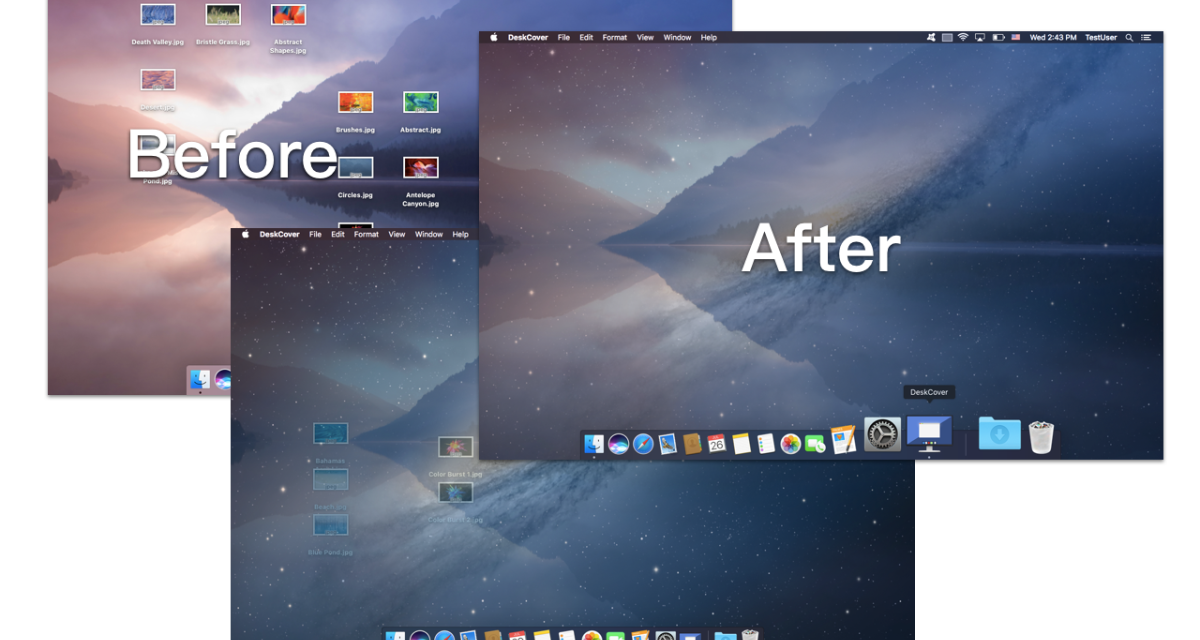The height and width of the screenshot is (640, 1200).
Task: Open Calendar icon showing 26 in dock
Action: pyautogui.click(x=716, y=443)
